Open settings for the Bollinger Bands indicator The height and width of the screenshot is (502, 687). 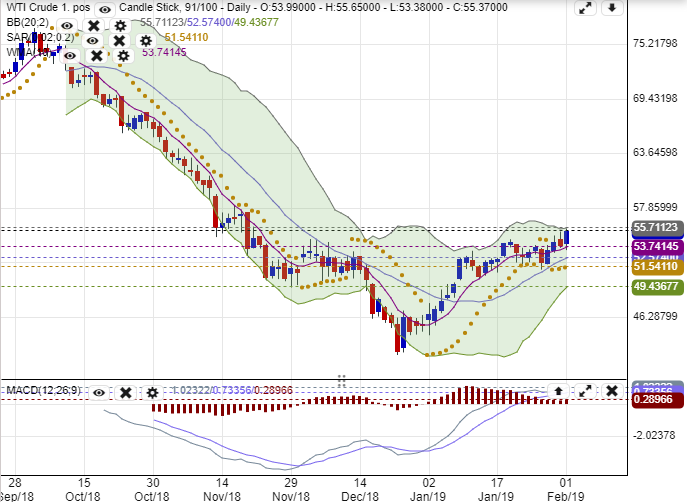(x=120, y=25)
